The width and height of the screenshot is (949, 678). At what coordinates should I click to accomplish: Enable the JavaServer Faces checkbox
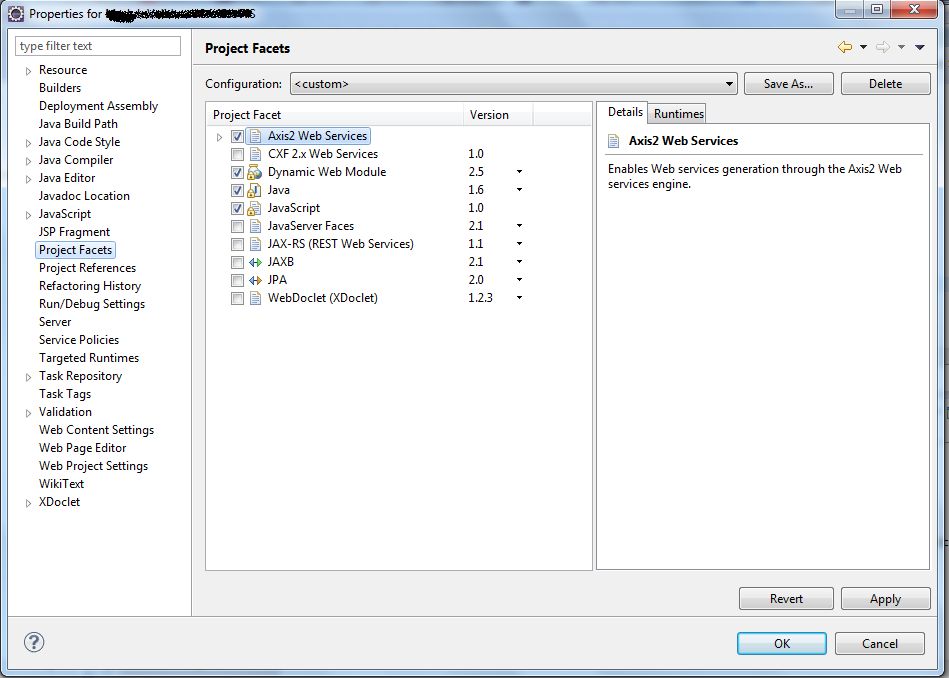pos(237,226)
